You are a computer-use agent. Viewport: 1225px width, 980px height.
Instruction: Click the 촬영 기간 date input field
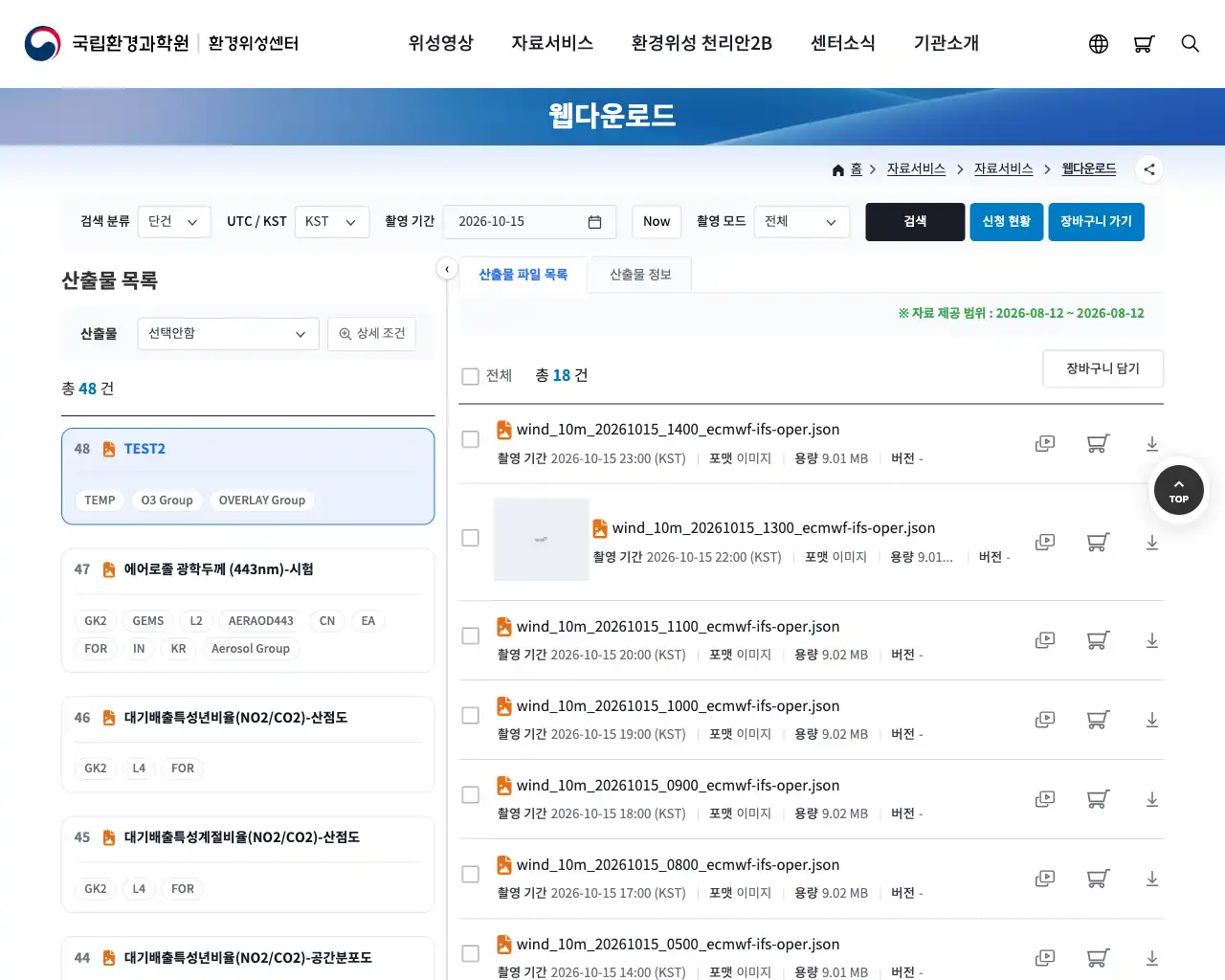click(529, 222)
